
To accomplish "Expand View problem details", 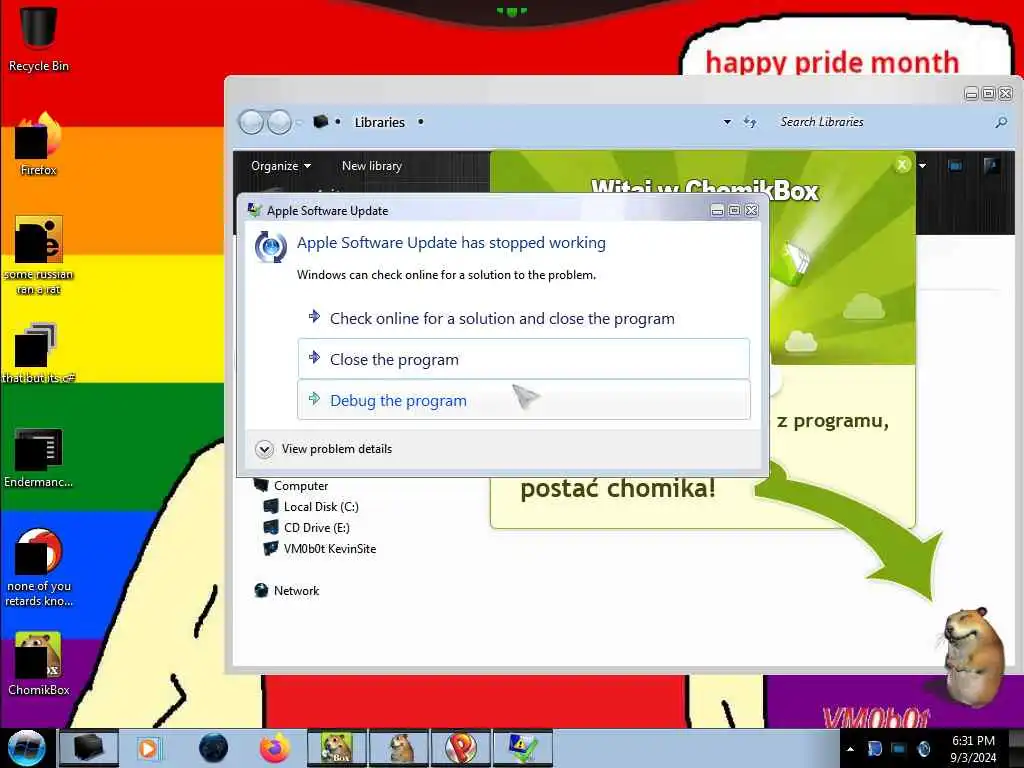I will [x=324, y=449].
